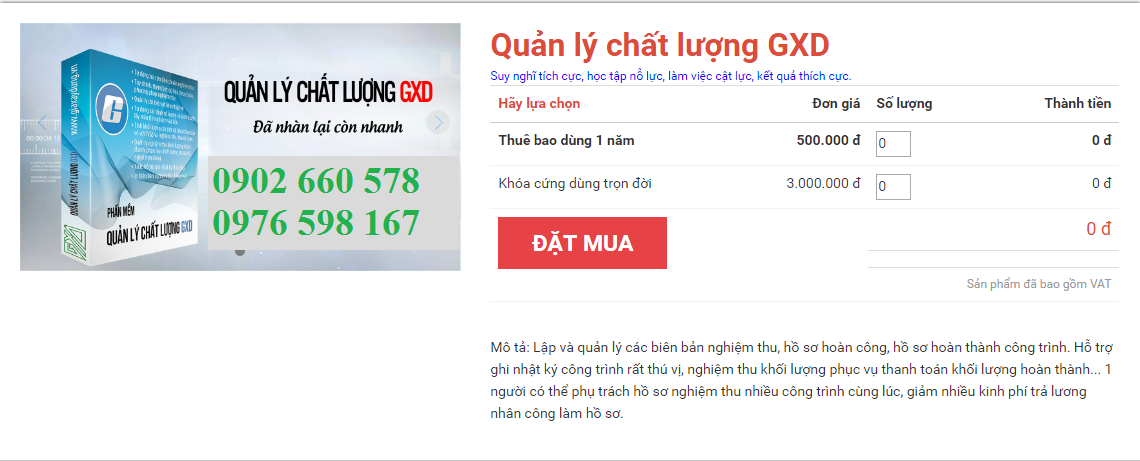Focus quantity field for Thuê bao dùng 1 năm

pos(893,143)
